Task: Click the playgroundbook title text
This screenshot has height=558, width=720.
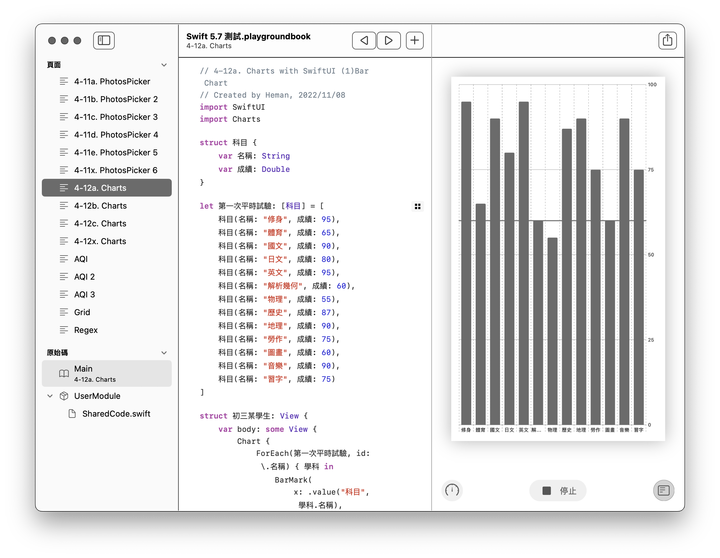Action: coord(248,36)
